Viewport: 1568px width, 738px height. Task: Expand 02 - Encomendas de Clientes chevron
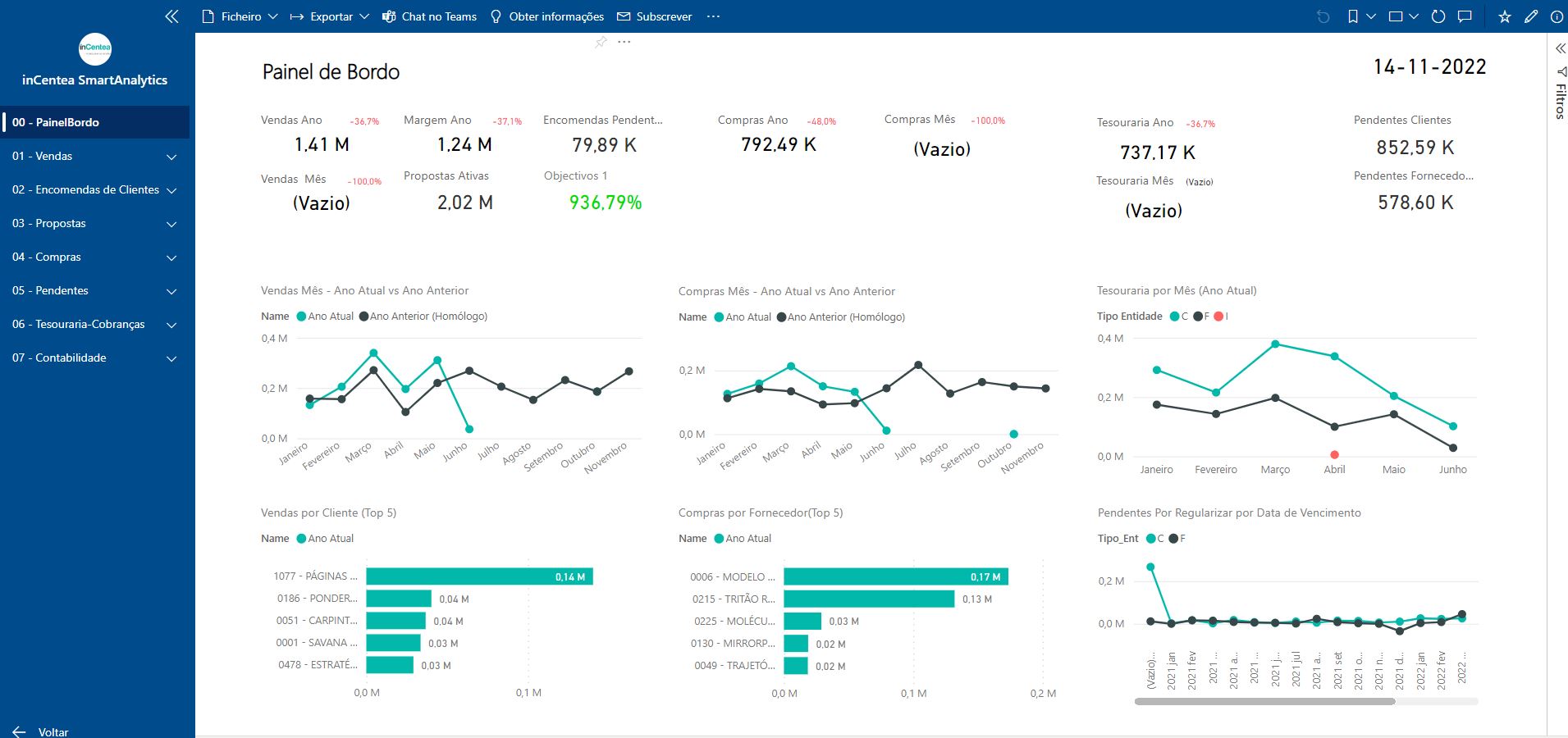(171, 190)
